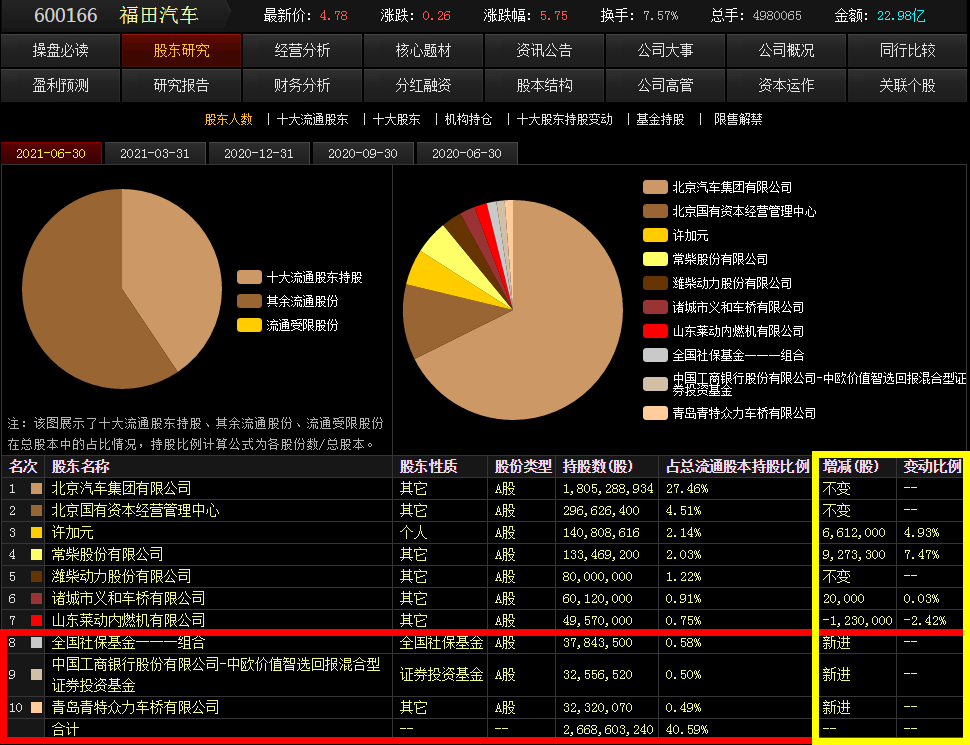Switch to 核心题材 tab

[423, 50]
